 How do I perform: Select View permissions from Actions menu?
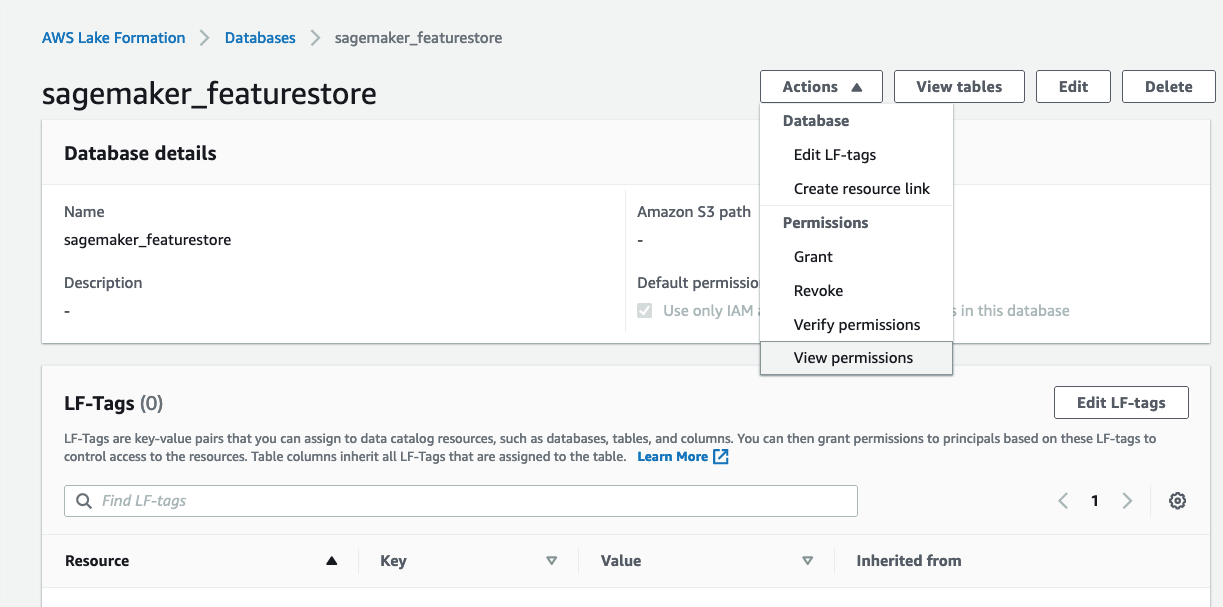[853, 358]
